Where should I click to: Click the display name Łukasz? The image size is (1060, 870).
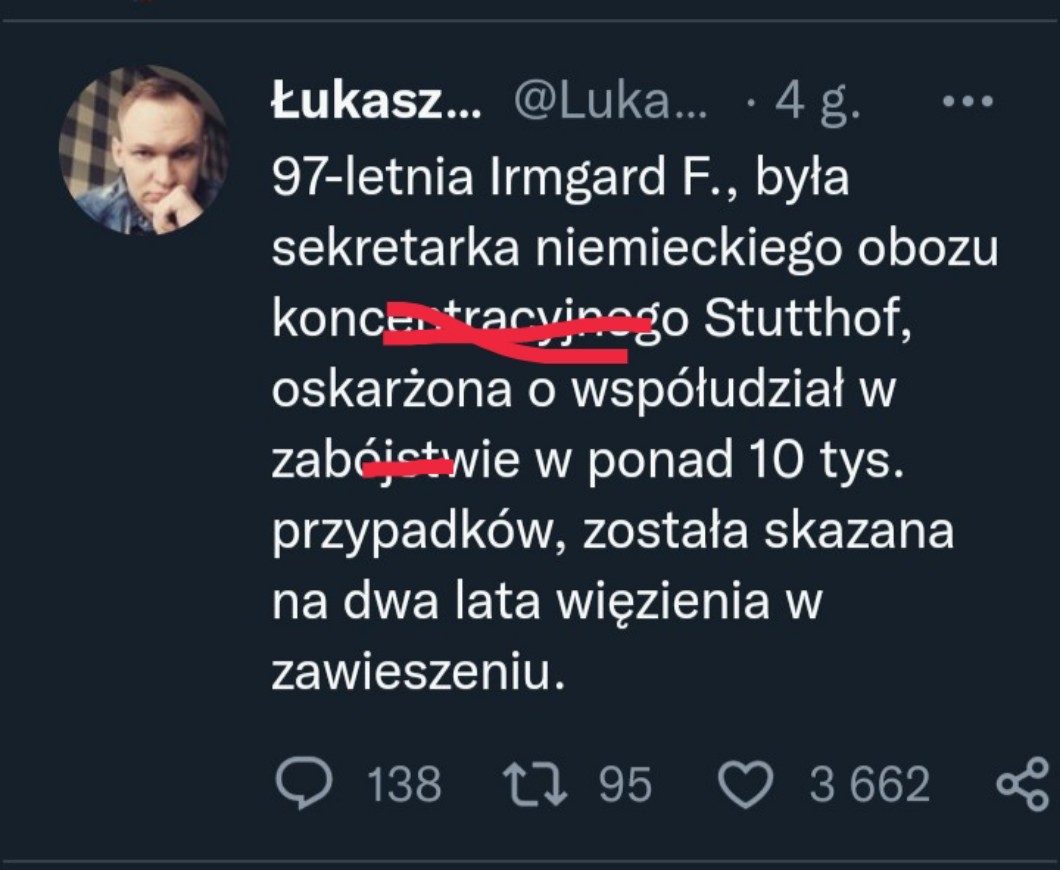click(x=375, y=103)
